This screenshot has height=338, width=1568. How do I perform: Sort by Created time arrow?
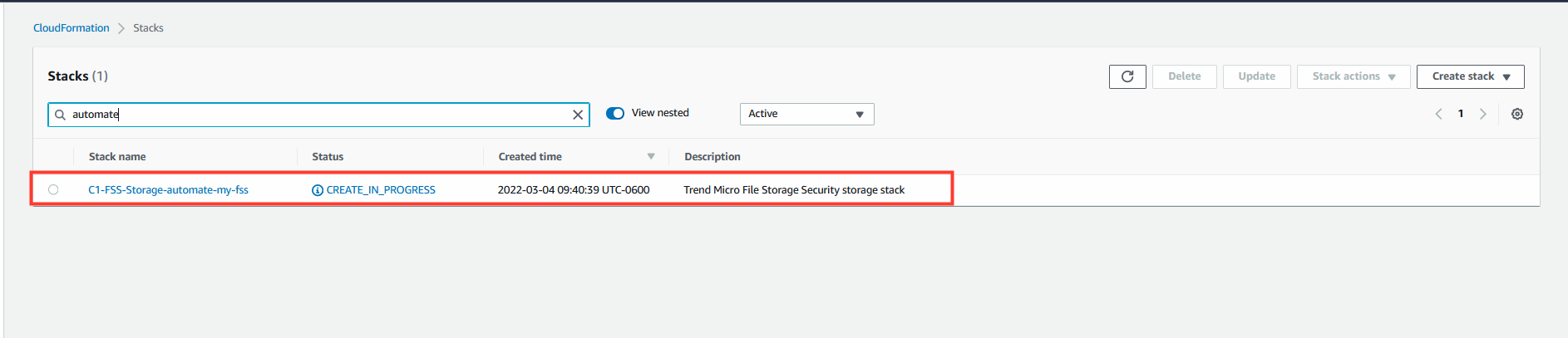pyautogui.click(x=651, y=156)
